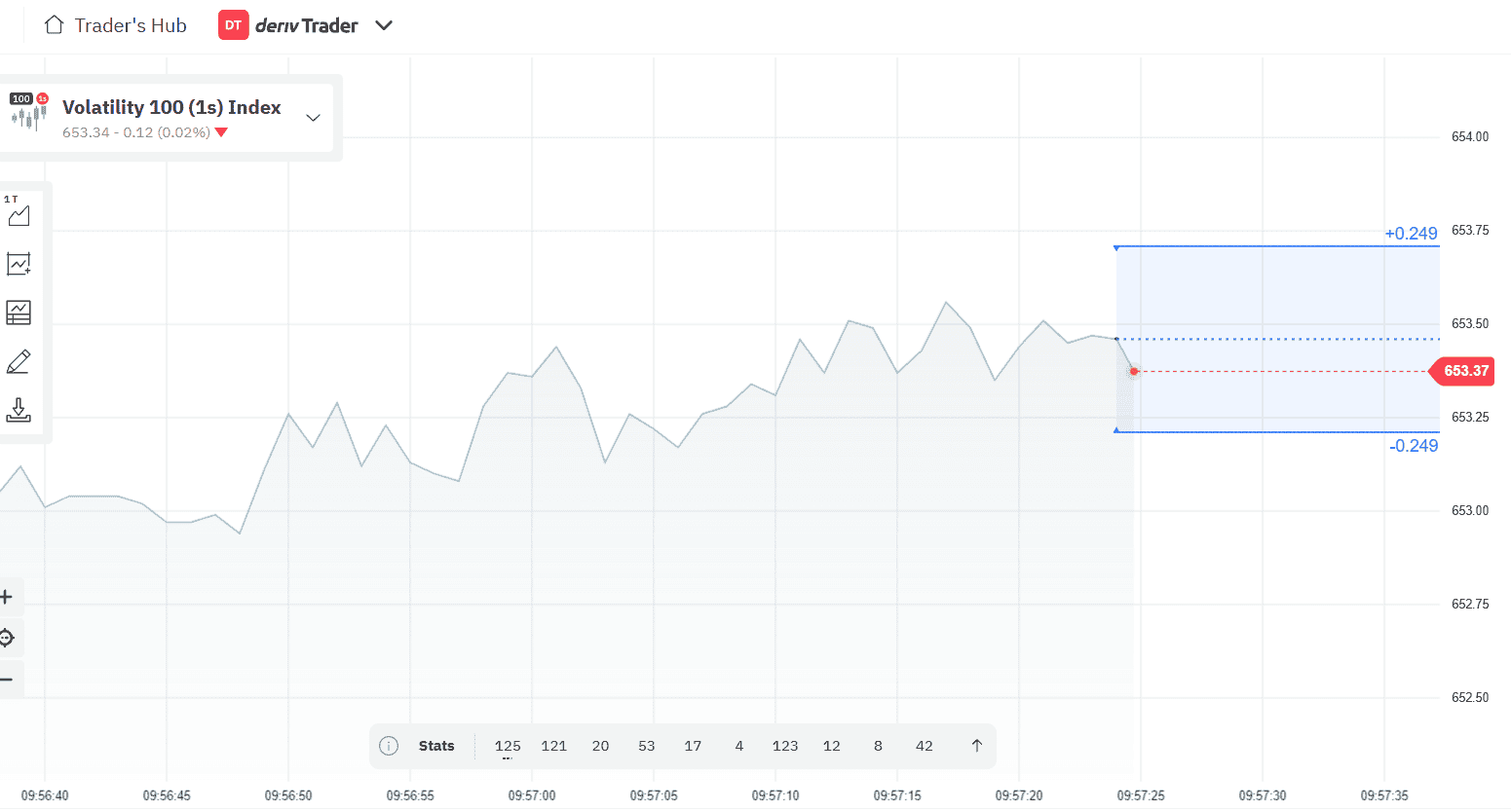Click the +0.249 barrier label
This screenshot has width=1511, height=812.
[x=1409, y=233]
